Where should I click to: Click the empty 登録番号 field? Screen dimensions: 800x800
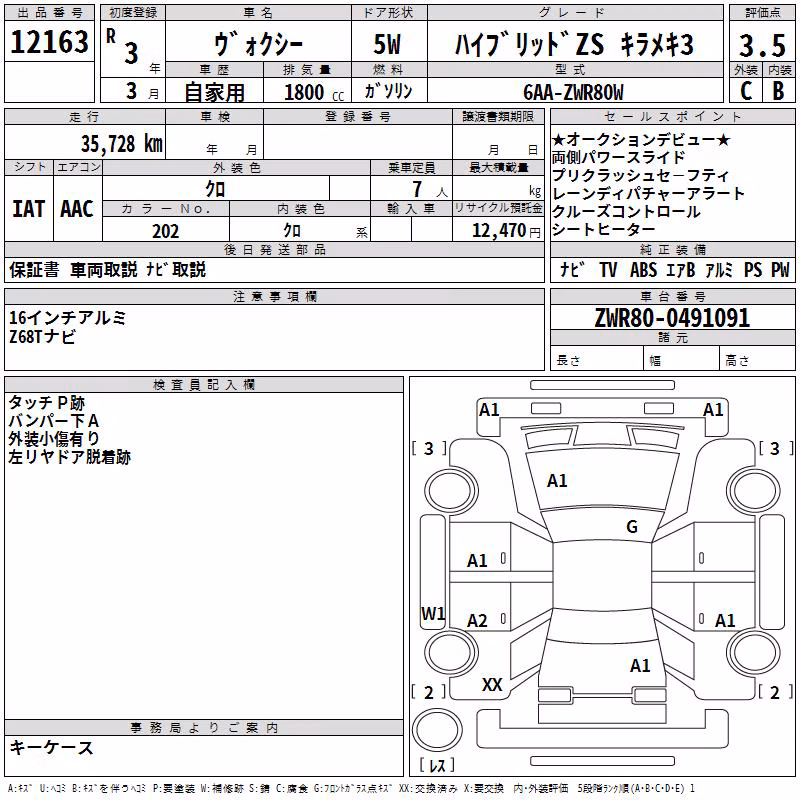click(358, 141)
